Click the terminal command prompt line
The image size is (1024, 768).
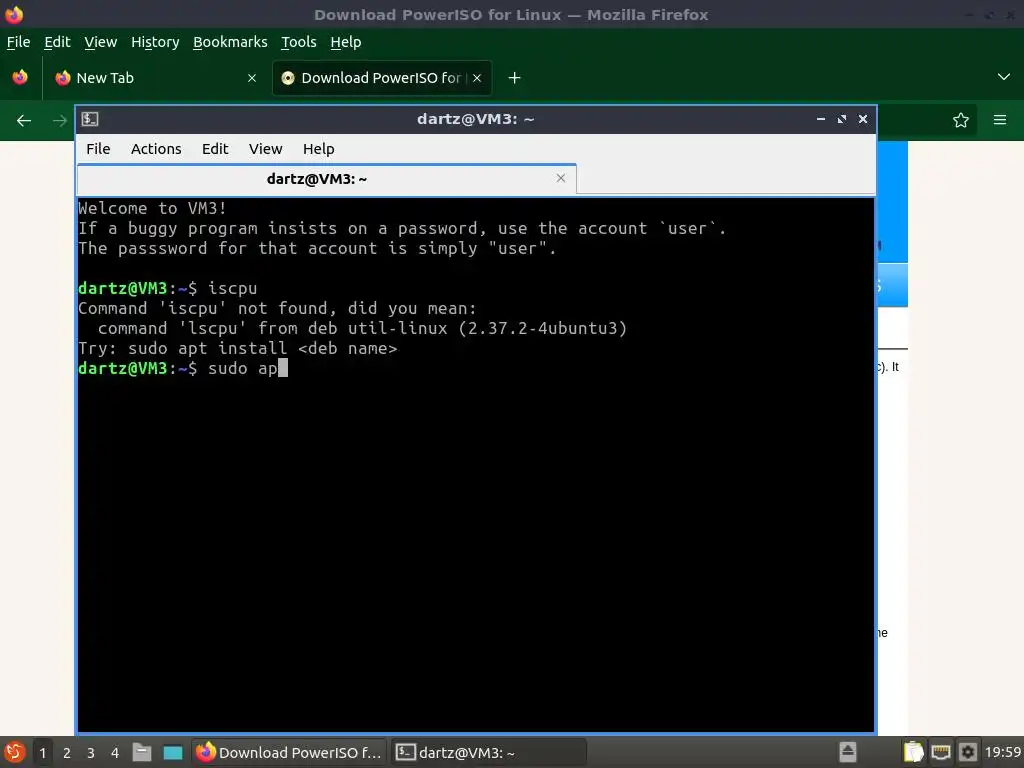[x=183, y=368]
